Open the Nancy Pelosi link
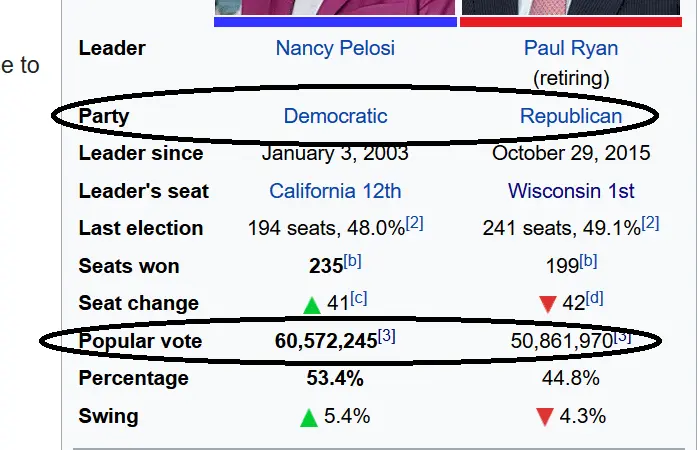Viewport: 698px width, 450px height. (x=335, y=48)
